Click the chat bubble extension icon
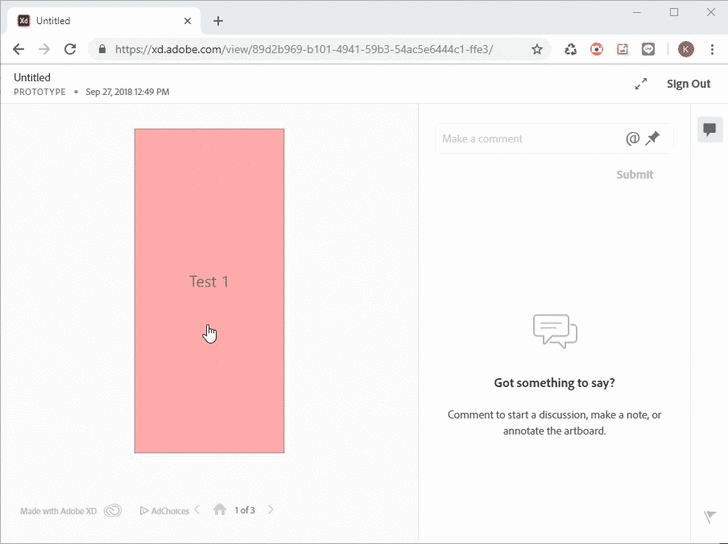Screen dimensions: 728x544 pyautogui.click(x=648, y=49)
